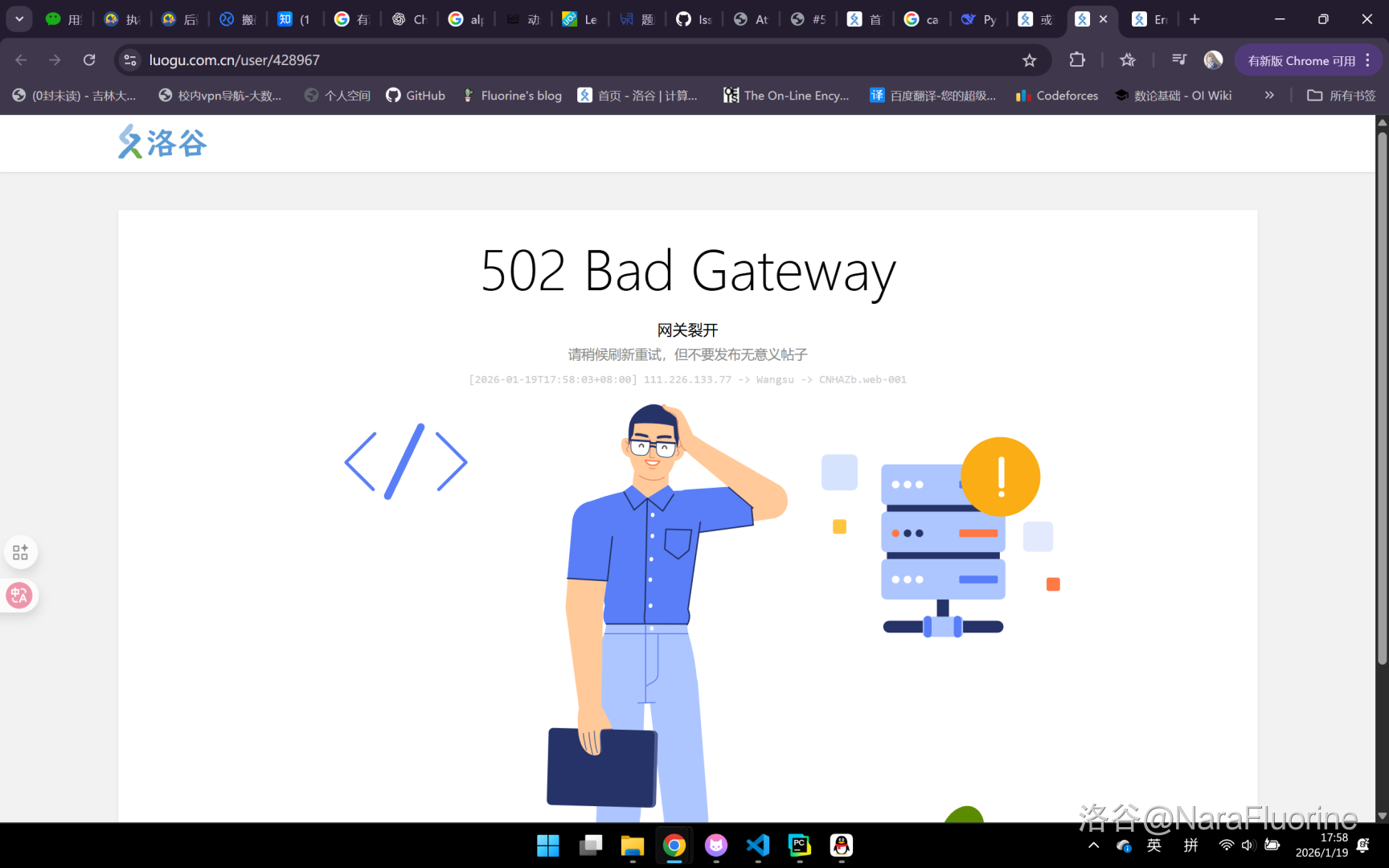Click the Luogu logo in page header
Image resolution: width=1389 pixels, height=868 pixels.
click(162, 142)
